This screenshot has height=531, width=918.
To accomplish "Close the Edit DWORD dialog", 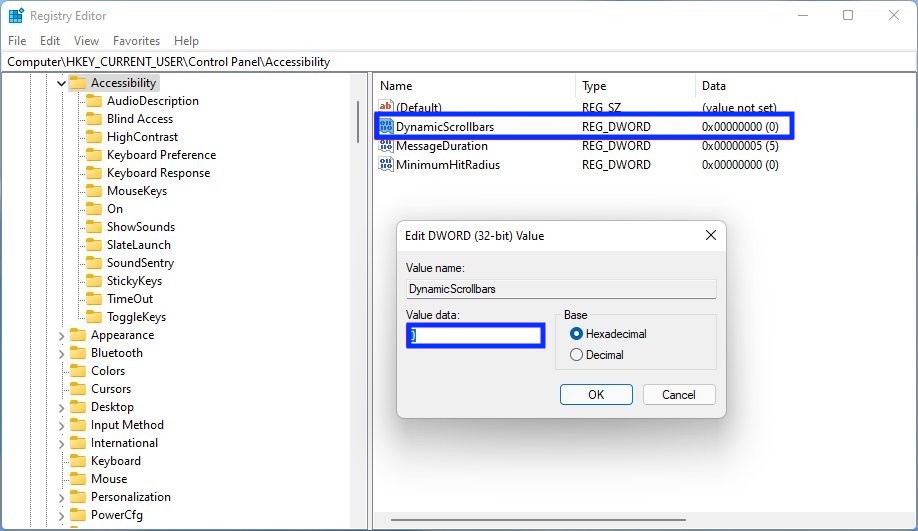I will [710, 236].
